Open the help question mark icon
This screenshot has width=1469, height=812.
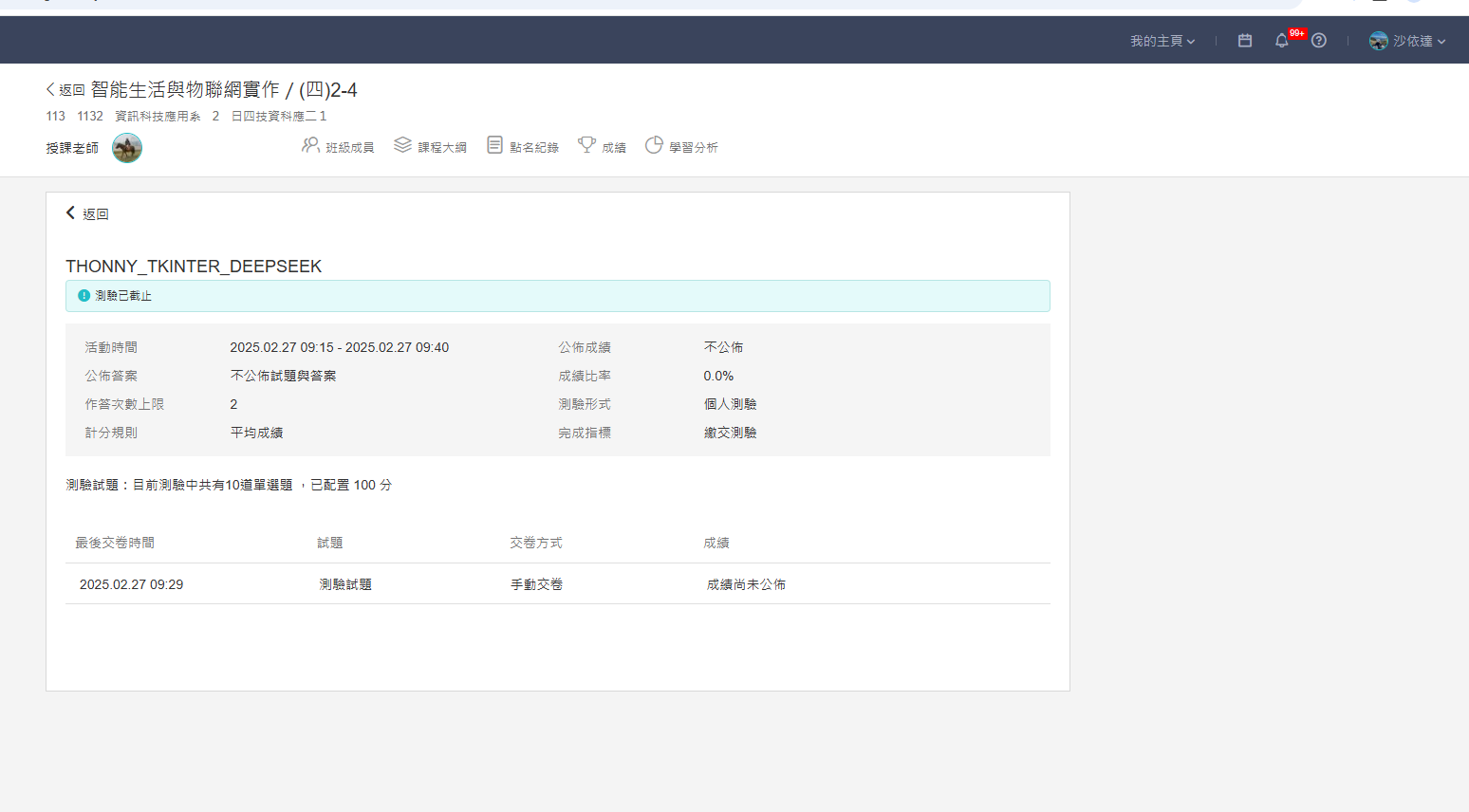[x=1319, y=41]
